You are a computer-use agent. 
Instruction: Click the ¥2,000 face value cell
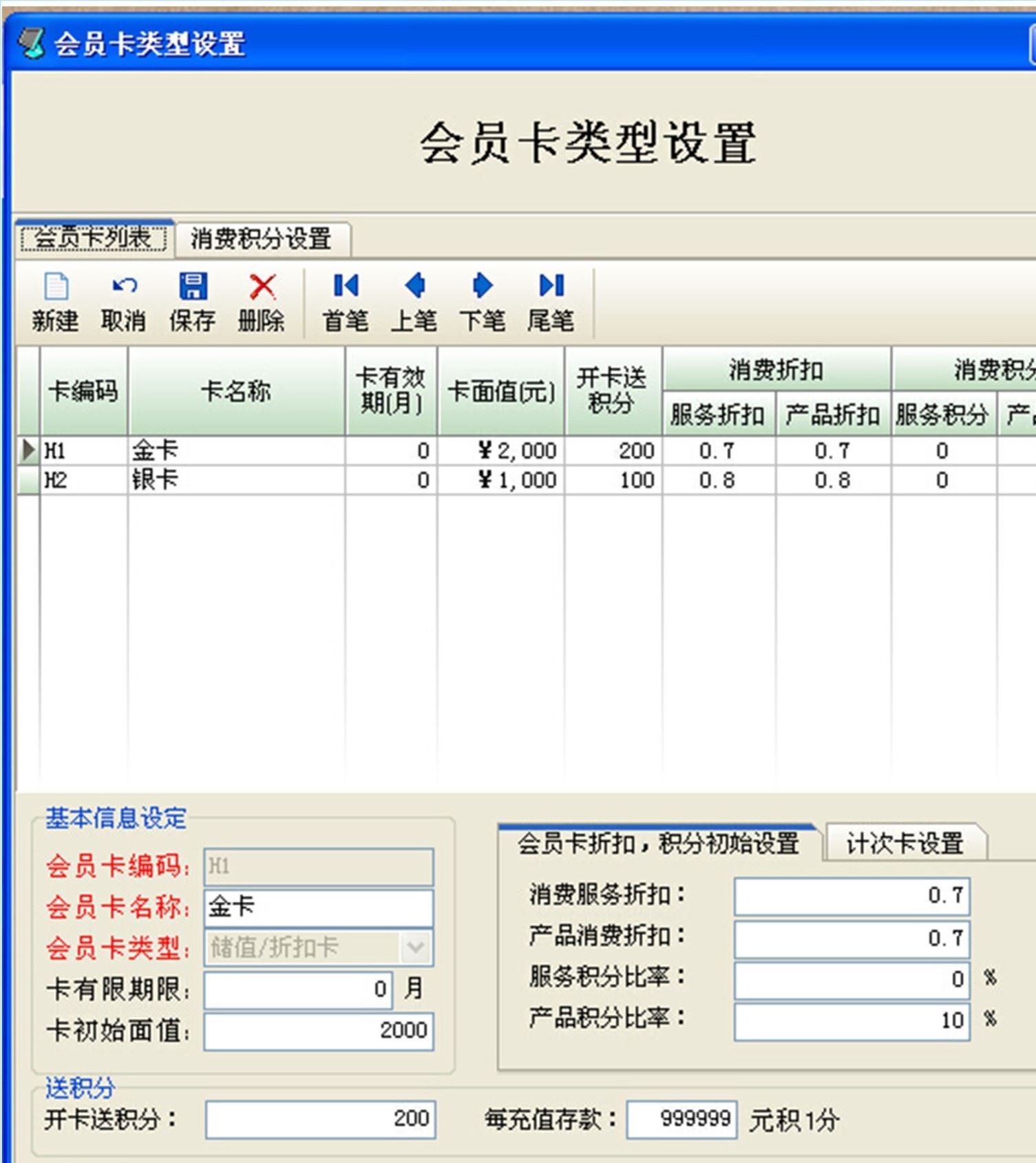(501, 450)
